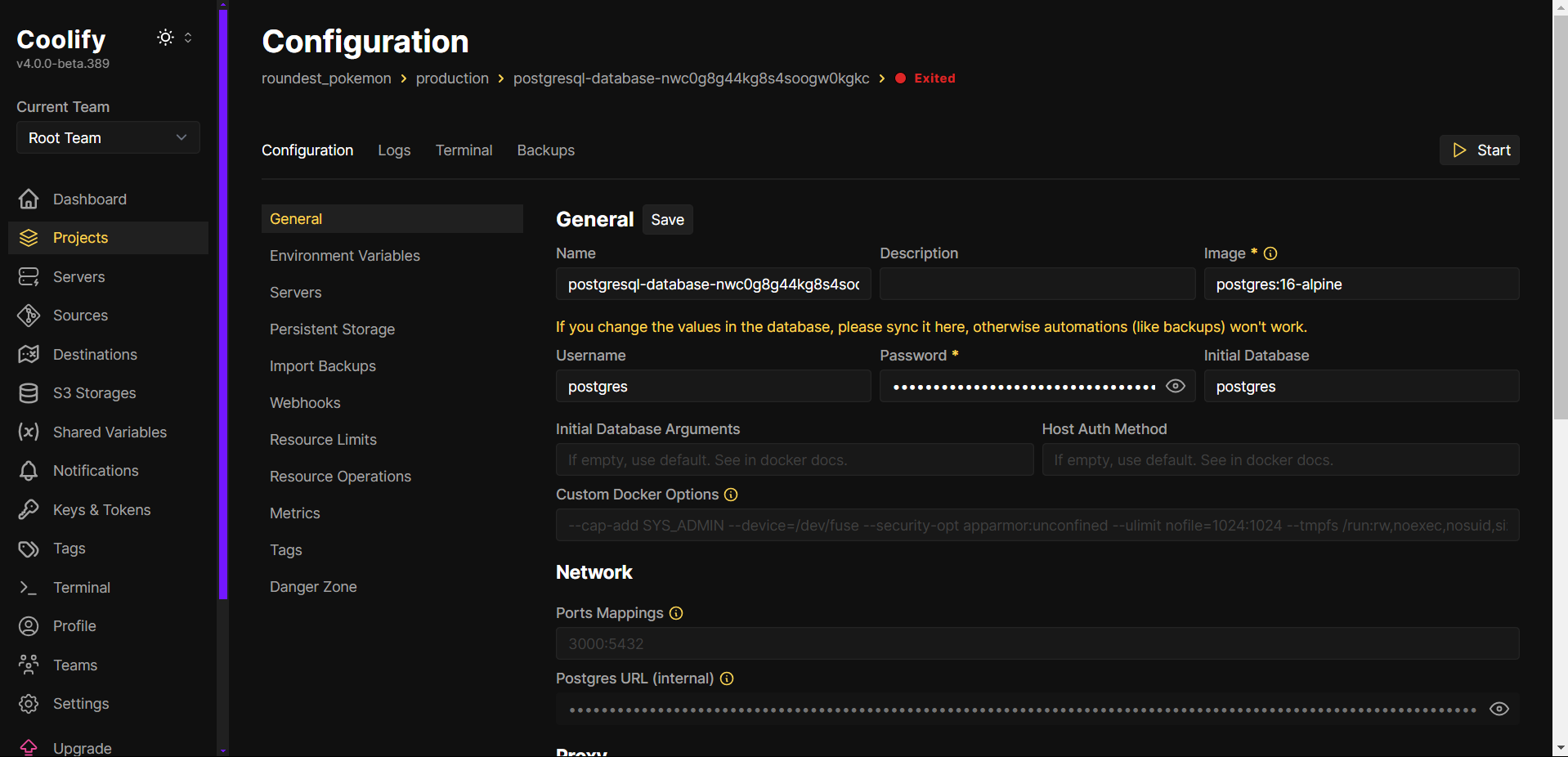Screen dimensions: 1568x757
Task: Click the Upgrade arrow icon
Action: [x=29, y=747]
